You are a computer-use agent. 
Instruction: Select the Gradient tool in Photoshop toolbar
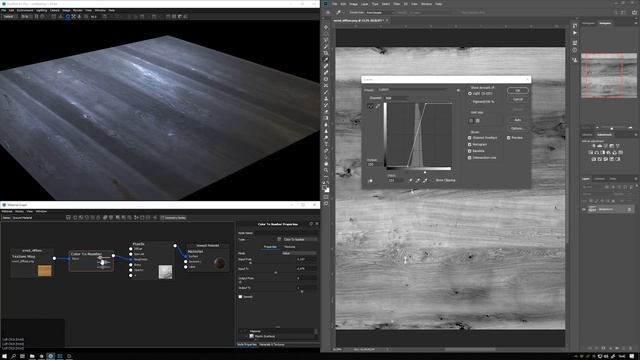[x=326, y=118]
